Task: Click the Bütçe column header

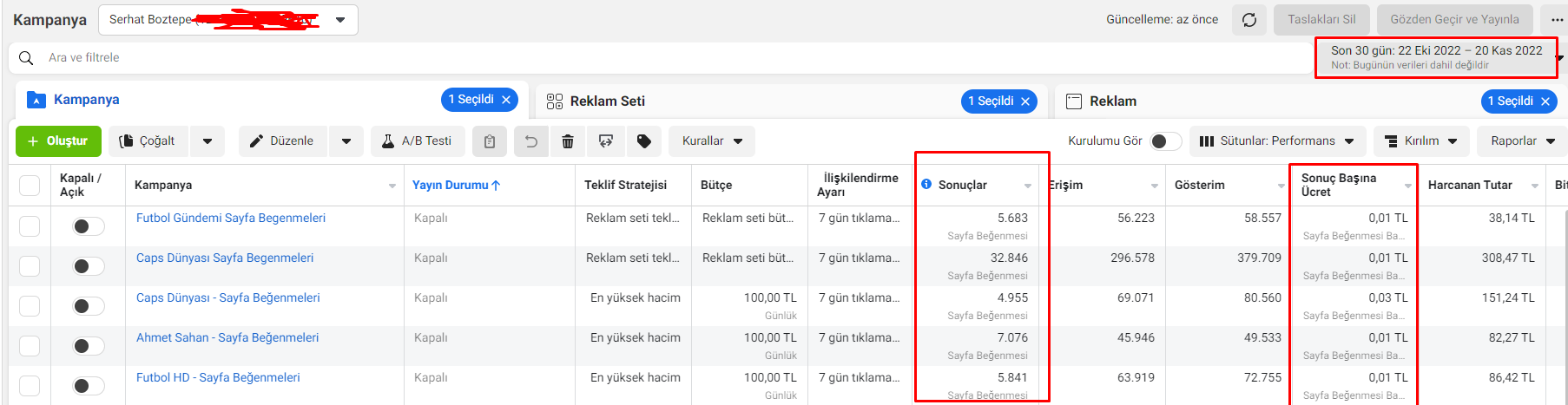Action: point(716,185)
